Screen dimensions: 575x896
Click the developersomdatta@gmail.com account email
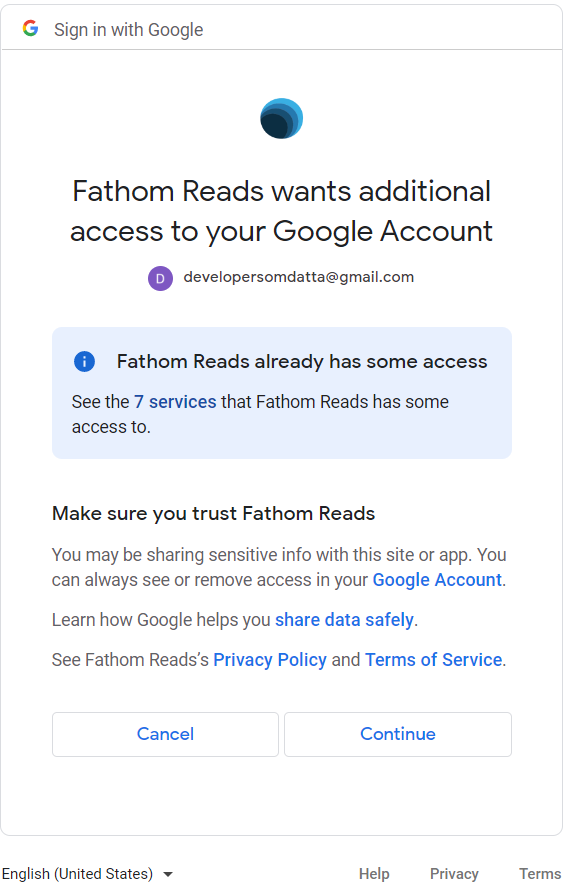[298, 277]
